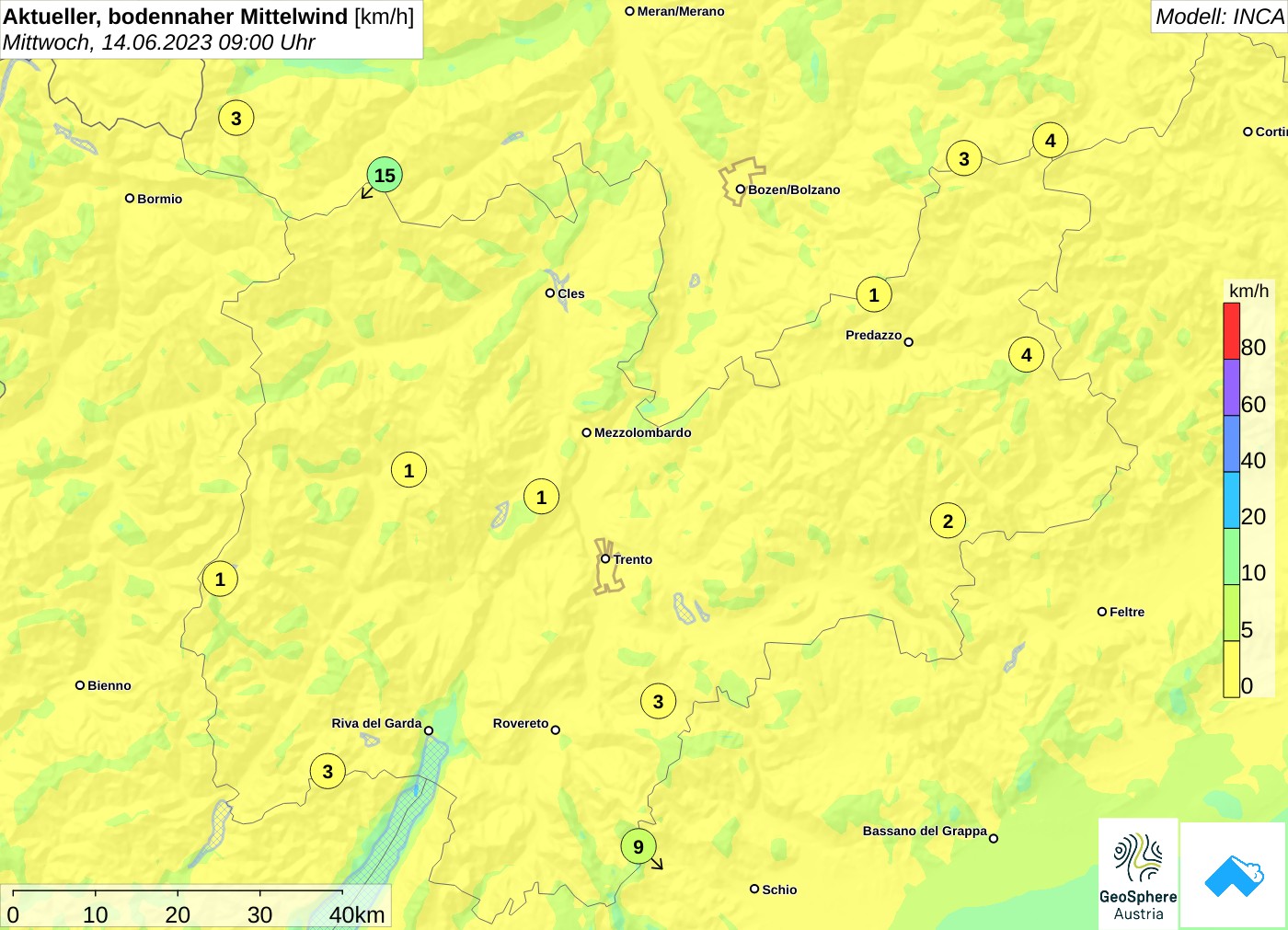The height and width of the screenshot is (930, 1288).
Task: Click the km/h legend heading
Action: pos(1248,291)
